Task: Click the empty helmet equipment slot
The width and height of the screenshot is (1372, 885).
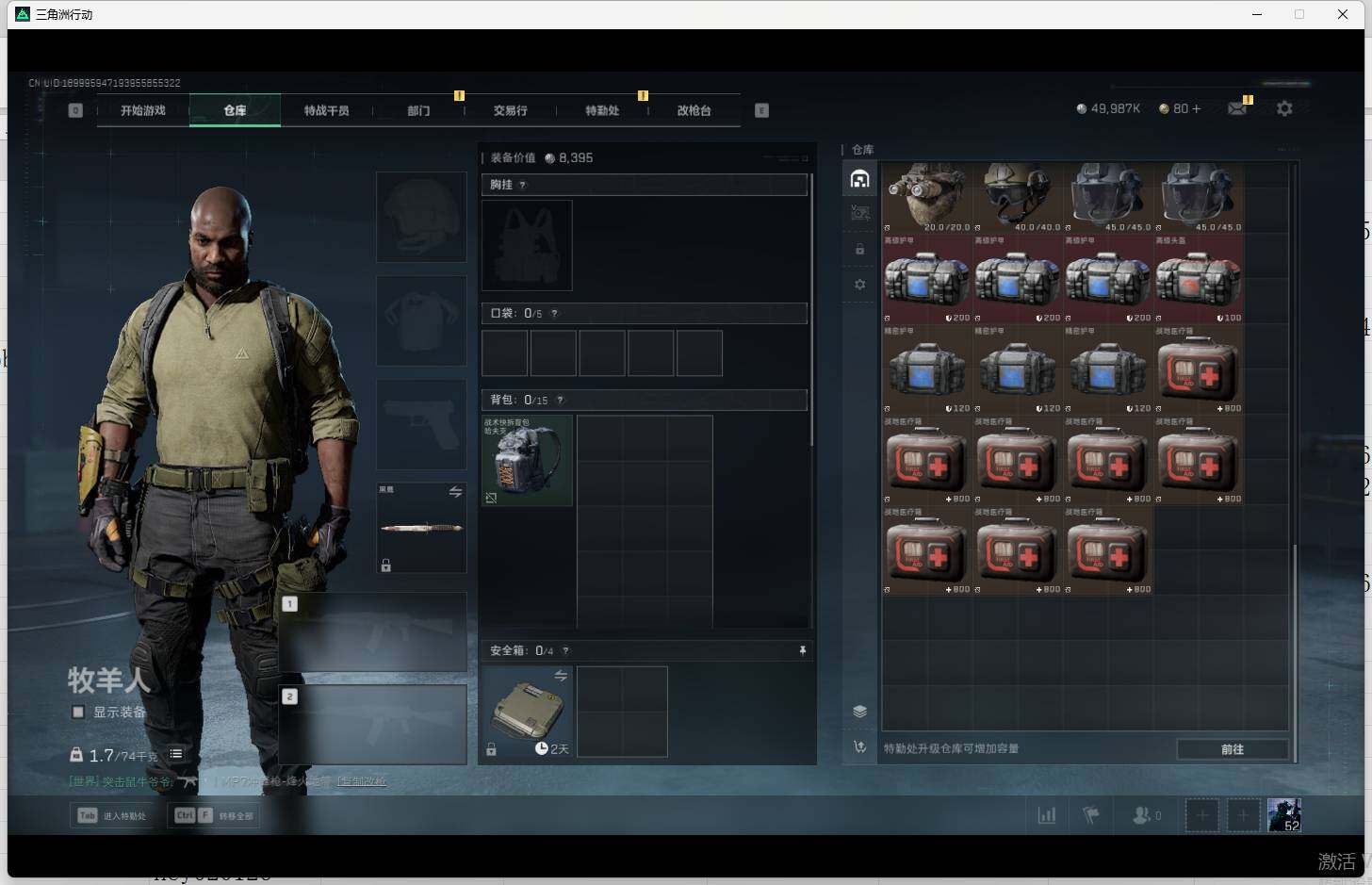Action: [x=421, y=217]
